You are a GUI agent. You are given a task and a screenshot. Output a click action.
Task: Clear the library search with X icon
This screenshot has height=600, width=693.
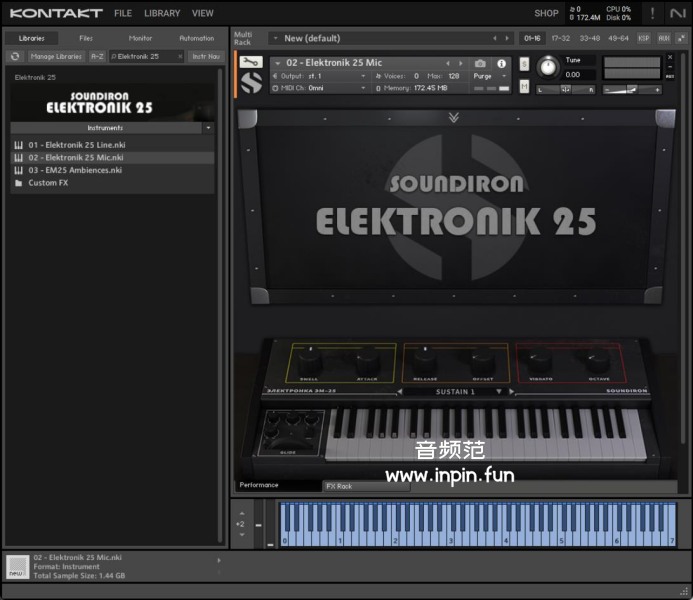[180, 57]
